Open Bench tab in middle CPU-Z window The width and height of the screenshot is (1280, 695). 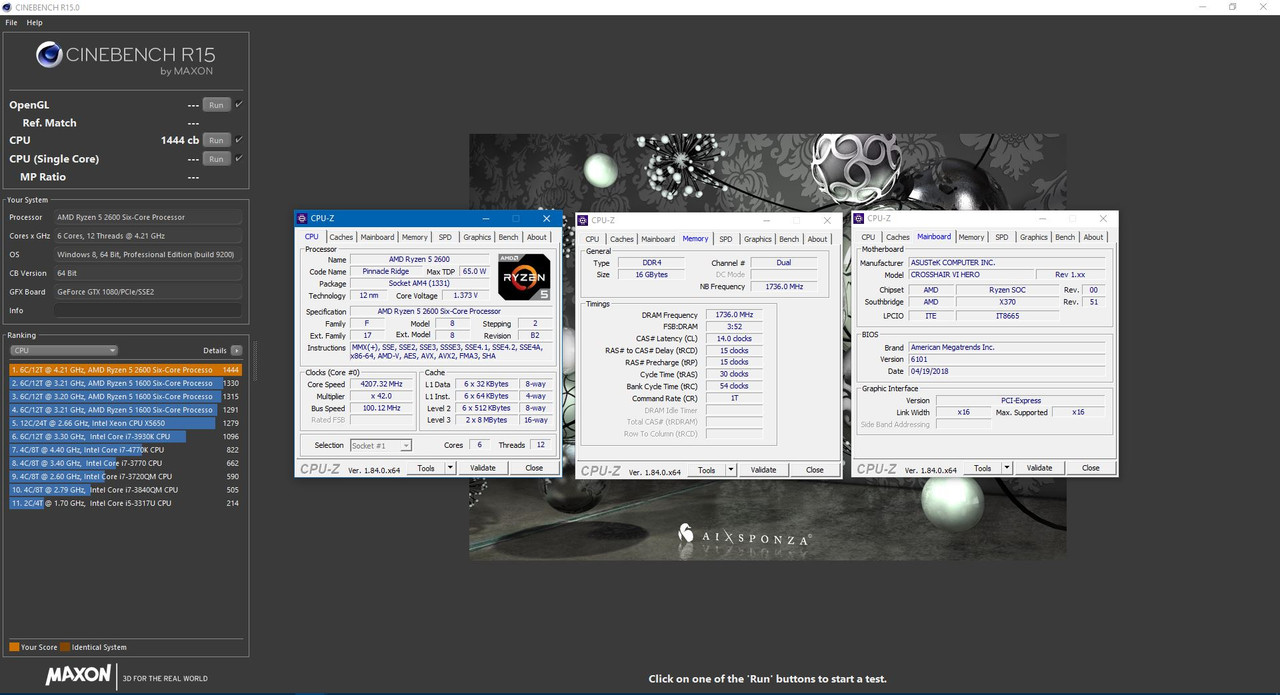coord(789,239)
